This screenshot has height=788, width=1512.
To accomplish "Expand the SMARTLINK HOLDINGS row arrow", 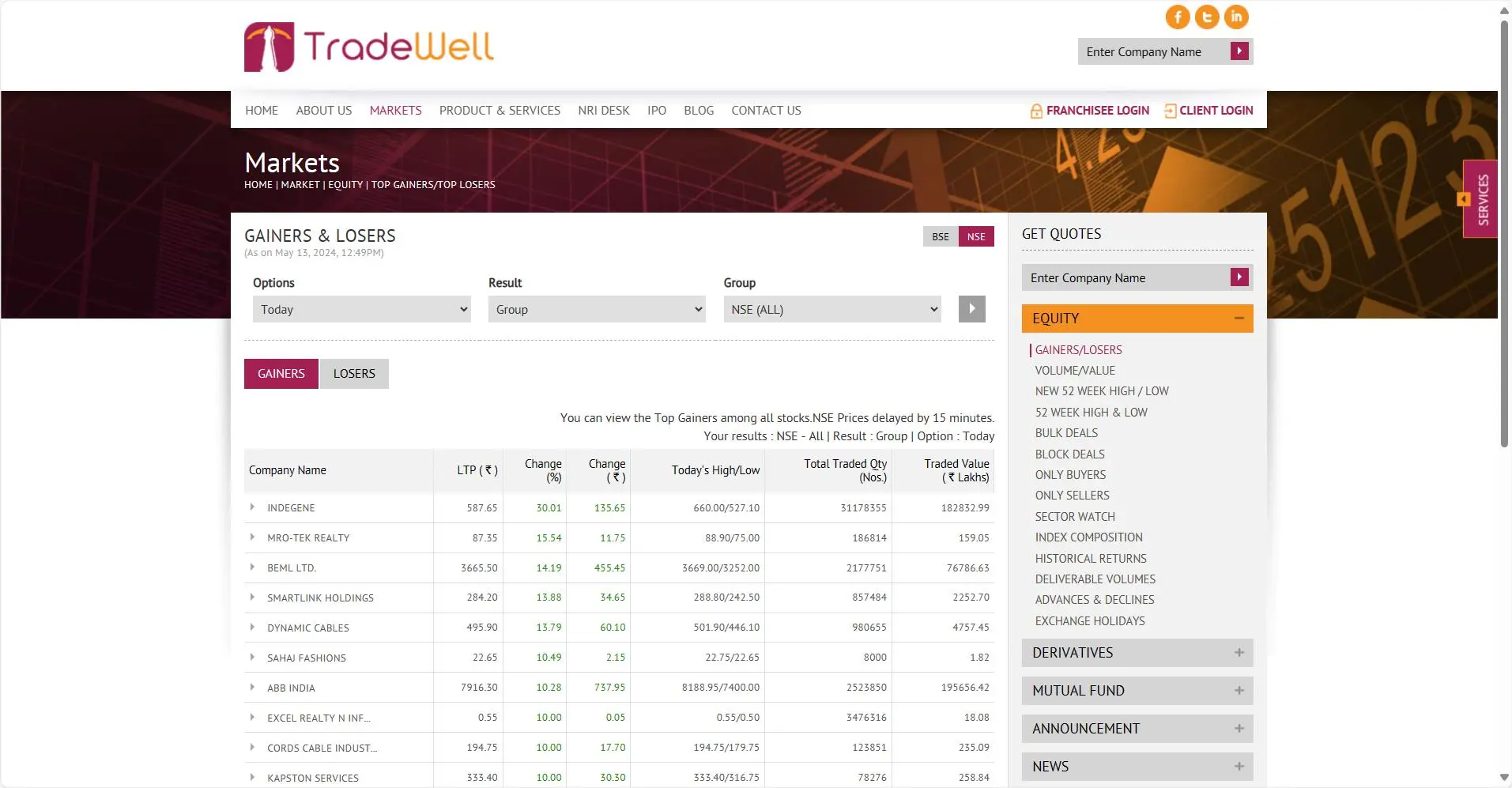I will 252,598.
